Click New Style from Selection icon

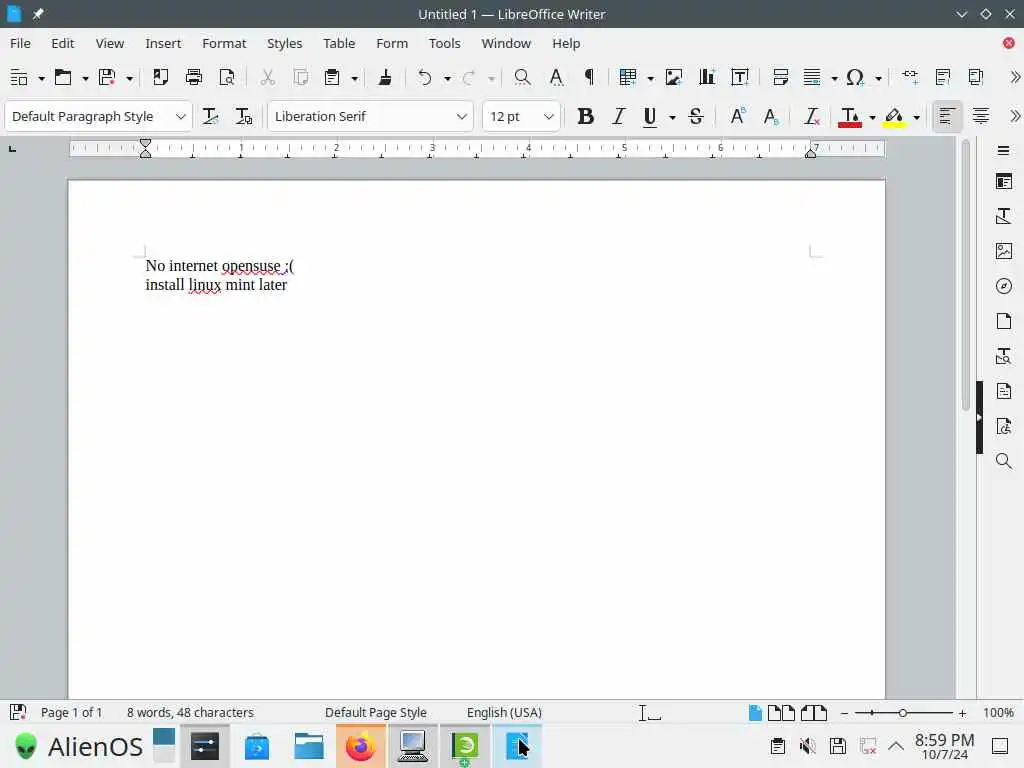pos(244,117)
